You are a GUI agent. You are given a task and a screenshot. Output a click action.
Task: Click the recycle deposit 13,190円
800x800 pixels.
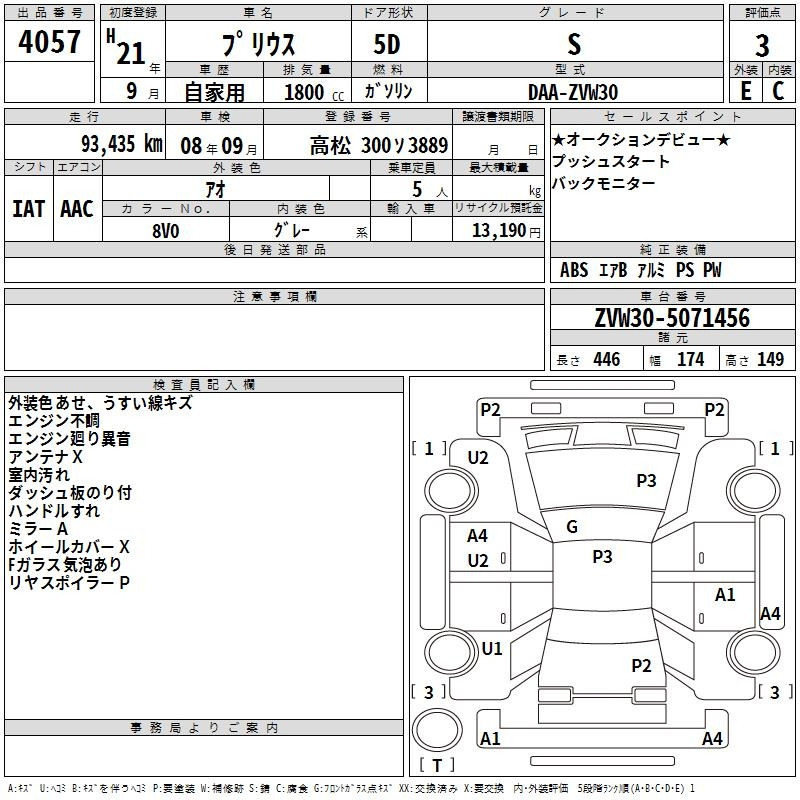coord(506,231)
